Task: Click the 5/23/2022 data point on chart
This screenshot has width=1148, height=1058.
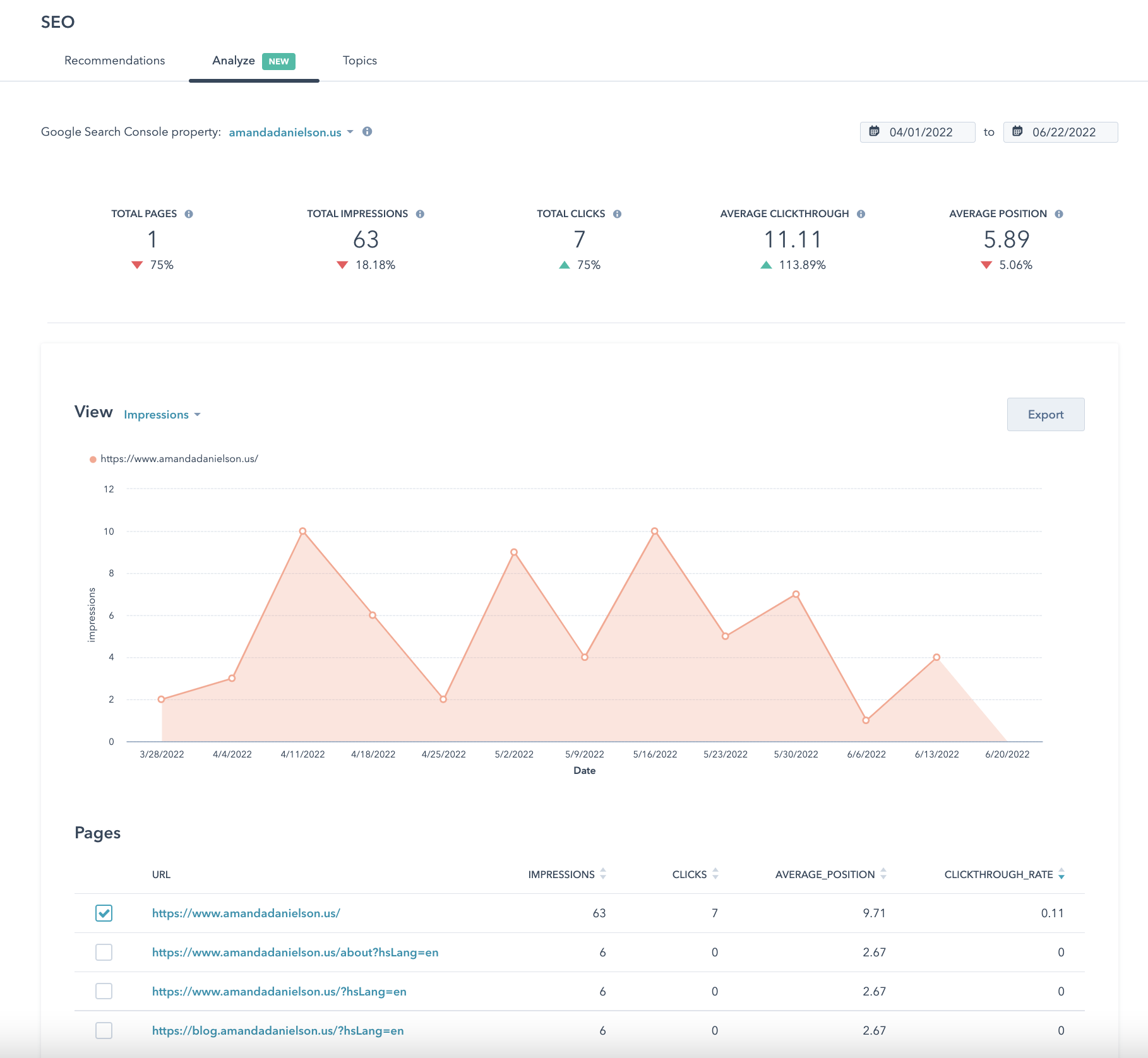Action: (725, 636)
